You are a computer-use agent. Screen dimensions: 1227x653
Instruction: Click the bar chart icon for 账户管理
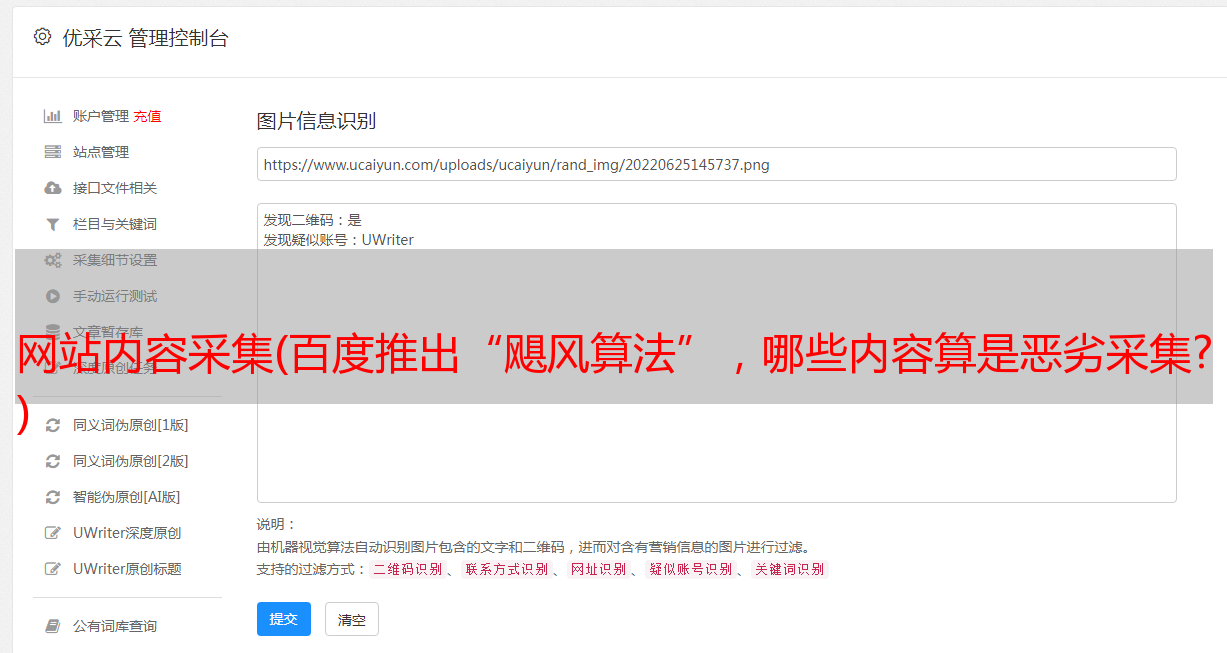(x=53, y=116)
